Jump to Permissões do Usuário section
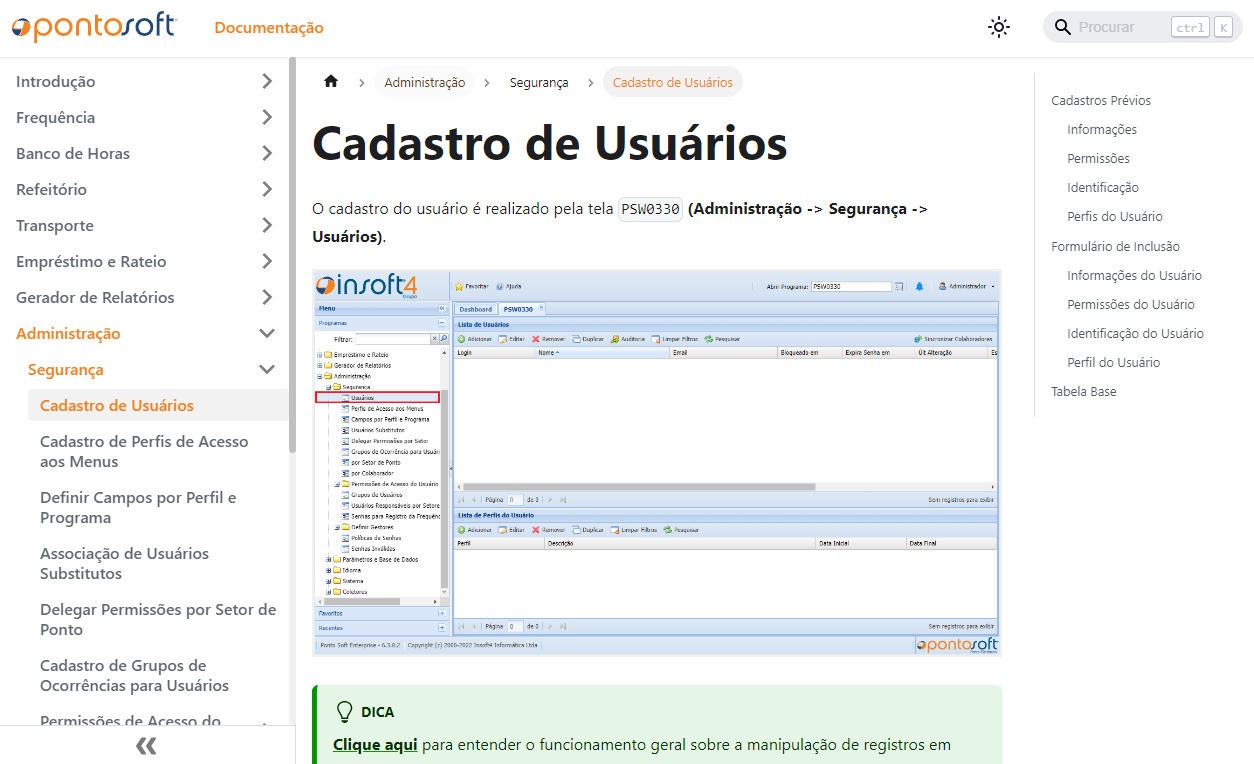The height and width of the screenshot is (764, 1254). click(x=1131, y=305)
